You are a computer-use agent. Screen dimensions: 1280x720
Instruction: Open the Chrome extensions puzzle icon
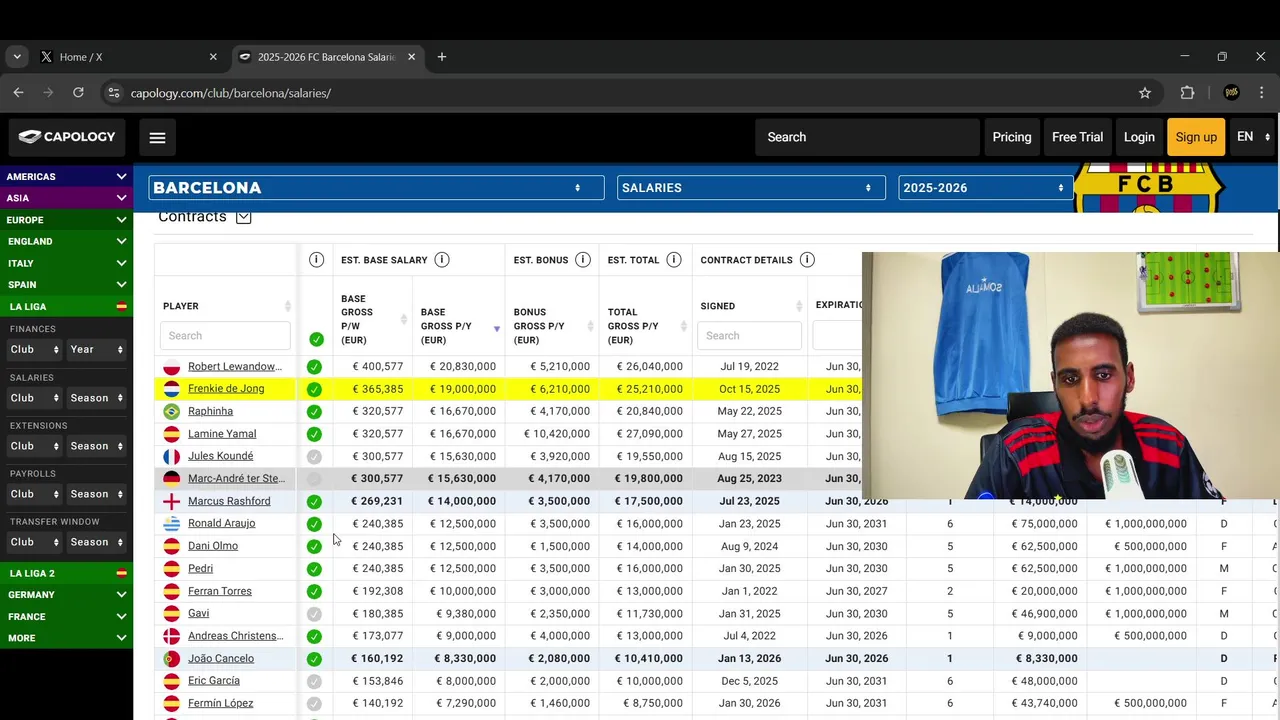tap(1187, 93)
